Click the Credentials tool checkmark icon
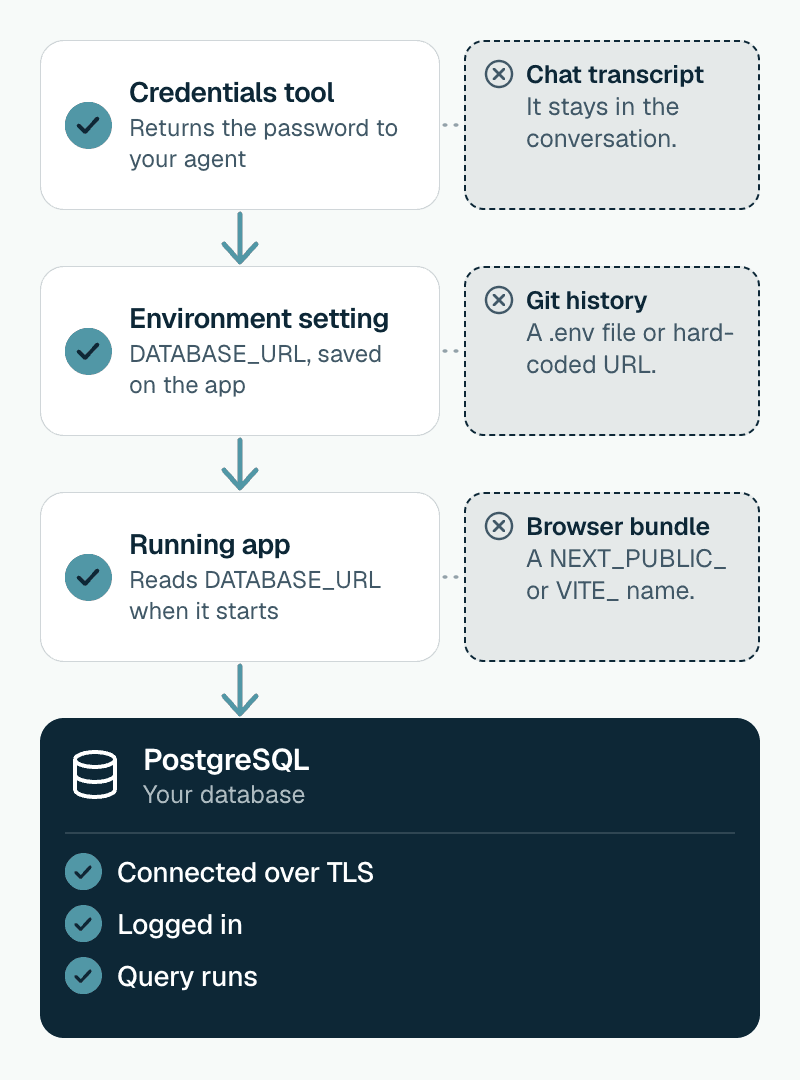The width and height of the screenshot is (800, 1080). click(88, 125)
